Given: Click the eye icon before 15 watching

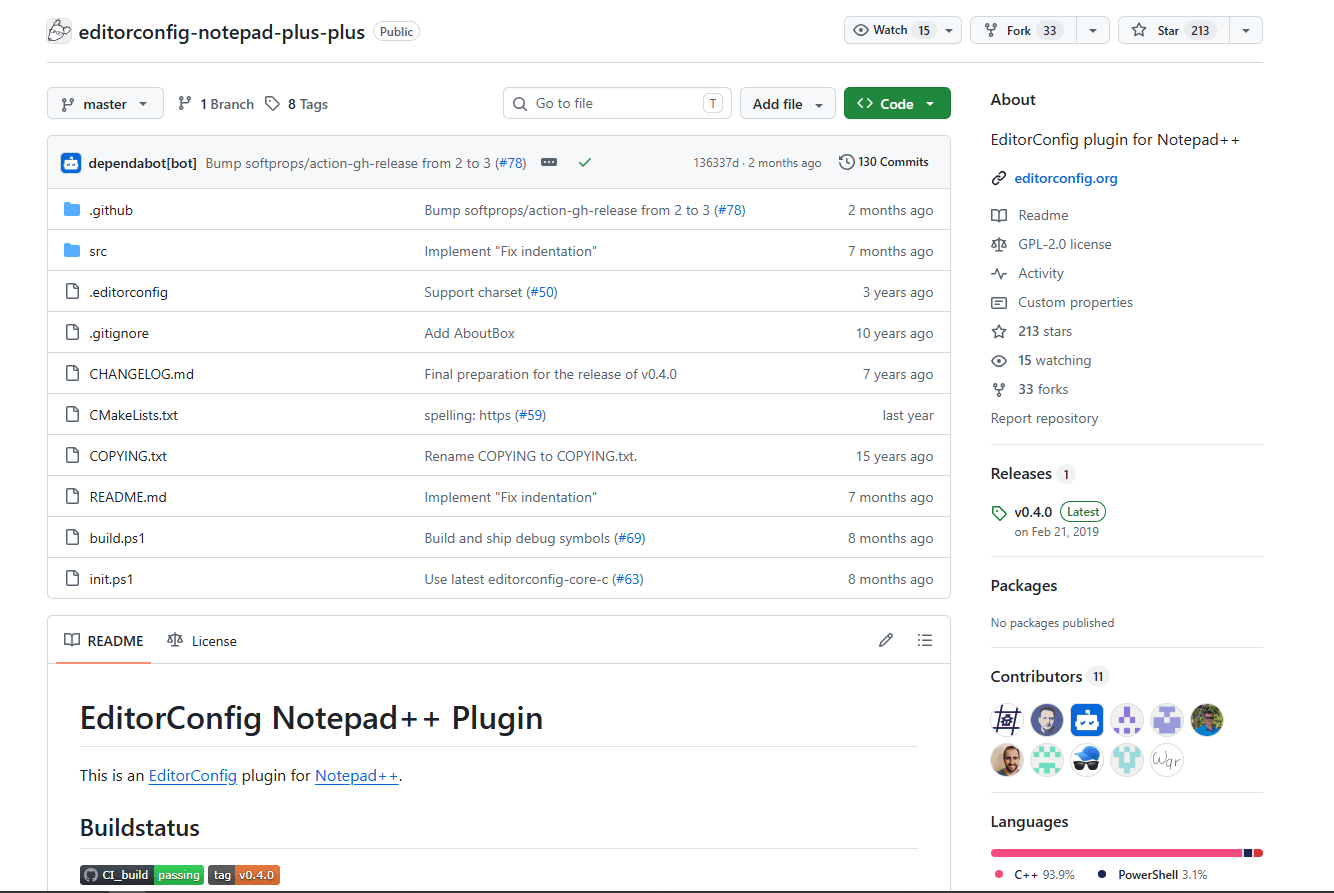Looking at the screenshot, I should 999,361.
